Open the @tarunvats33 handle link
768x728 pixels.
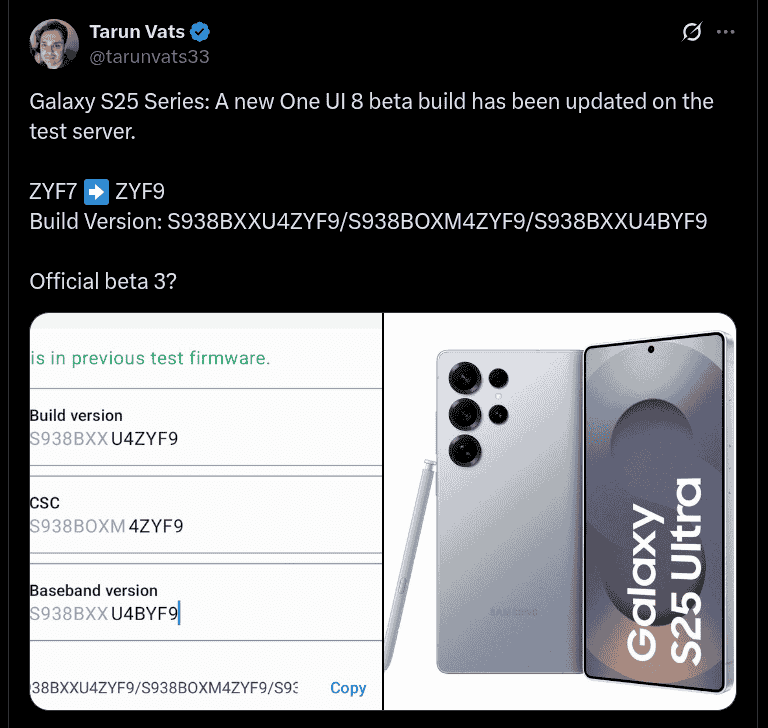(x=149, y=56)
